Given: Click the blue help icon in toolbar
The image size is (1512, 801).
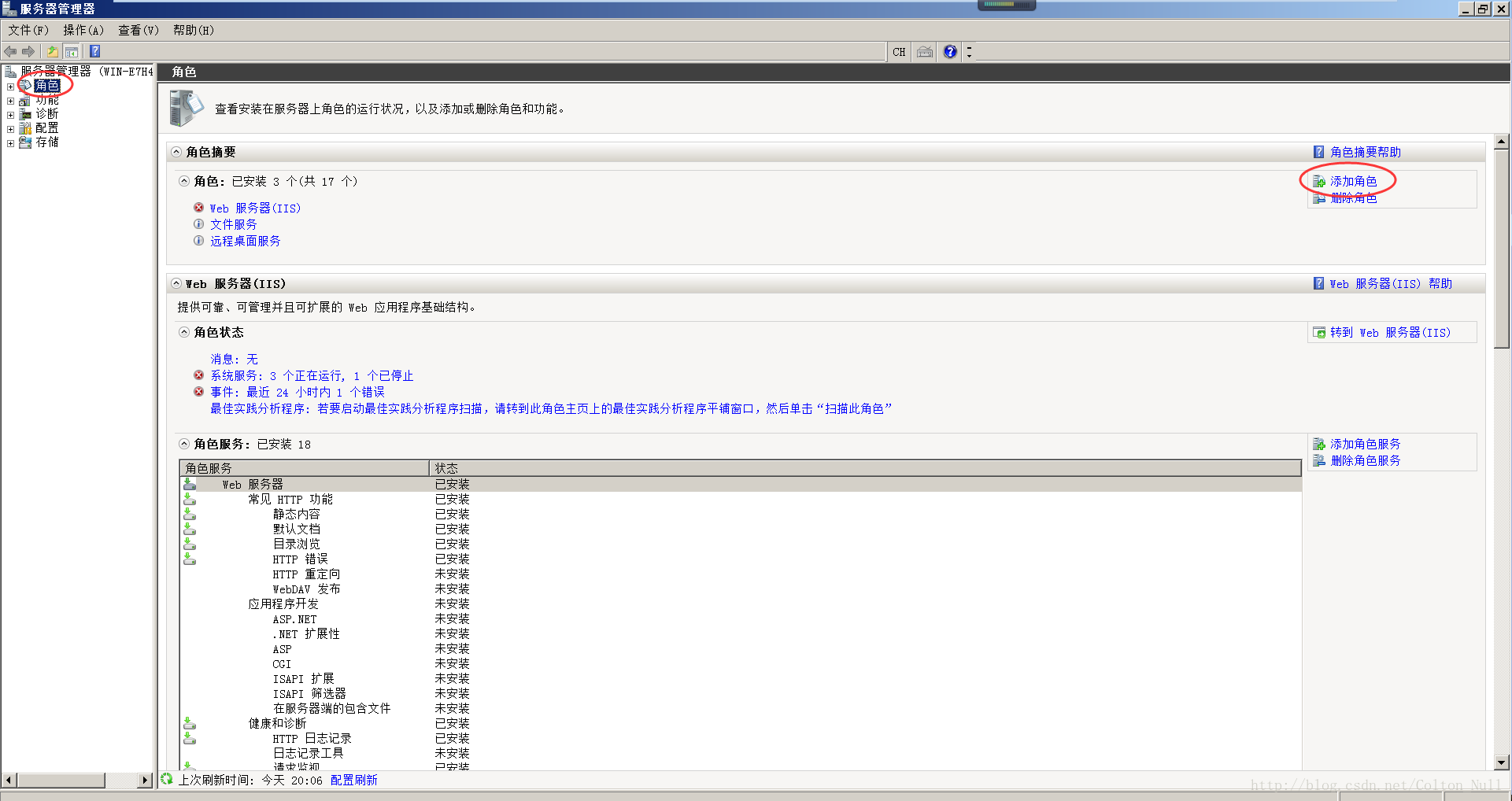Looking at the screenshot, I should (94, 52).
